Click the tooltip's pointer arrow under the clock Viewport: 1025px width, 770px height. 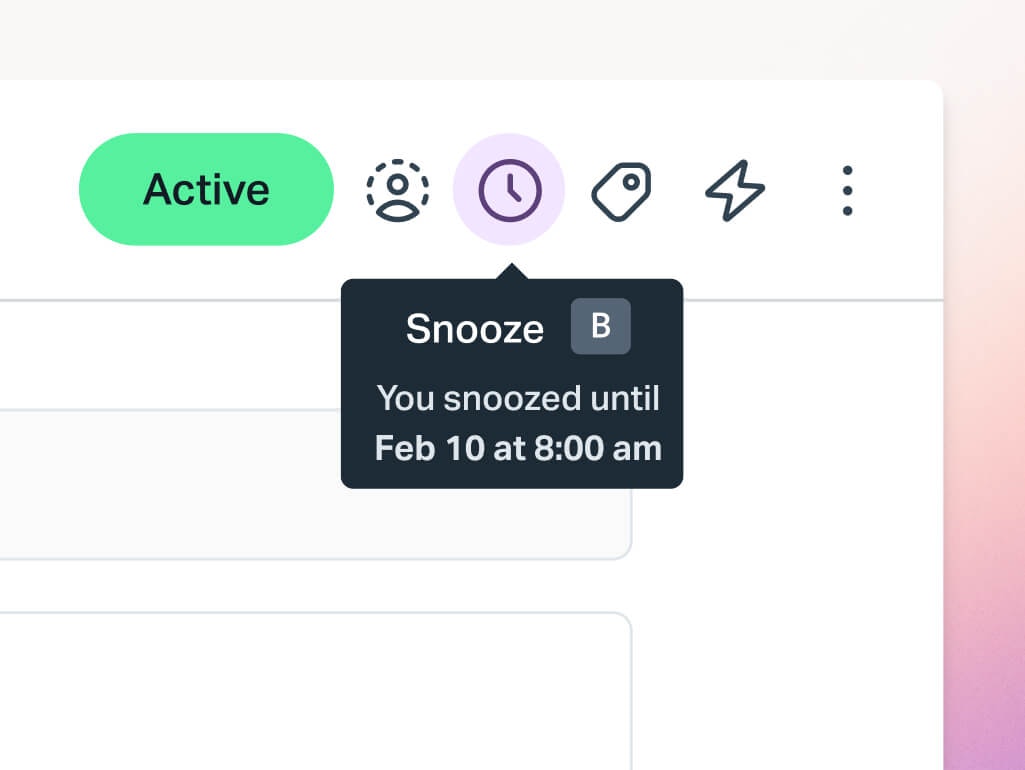pos(511,272)
